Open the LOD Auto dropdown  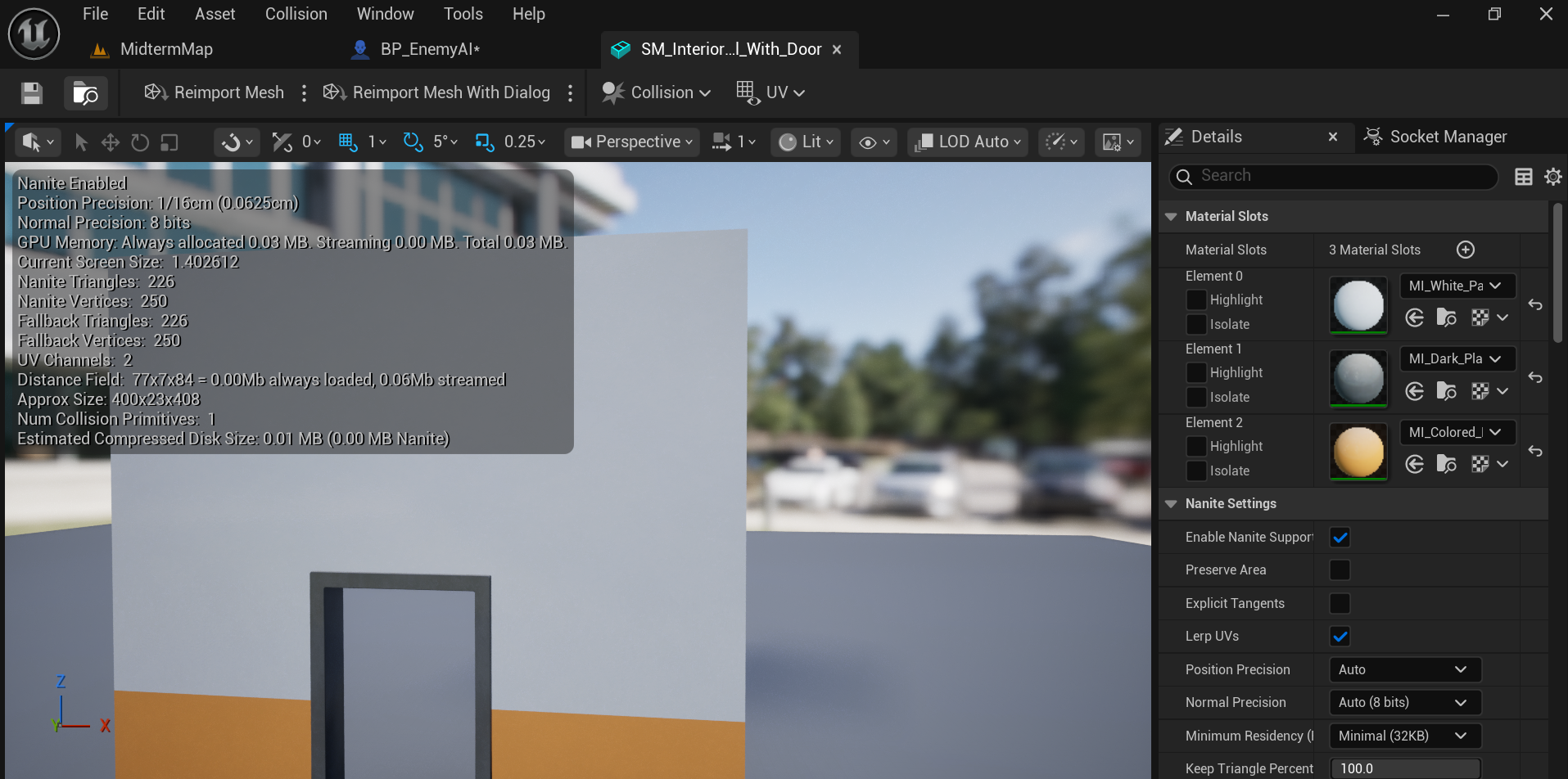[969, 142]
